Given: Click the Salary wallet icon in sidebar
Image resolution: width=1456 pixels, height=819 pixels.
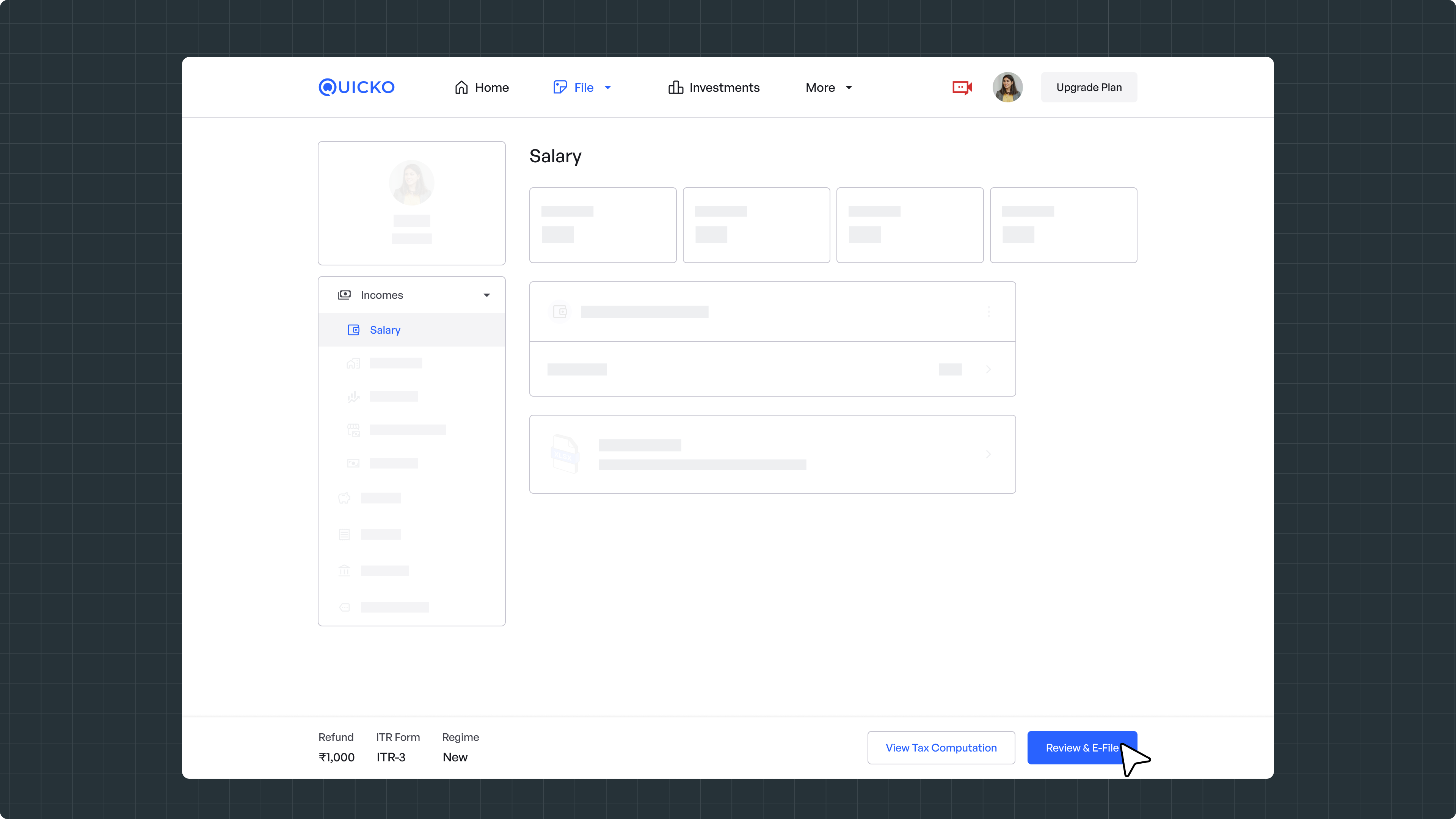Looking at the screenshot, I should point(353,330).
